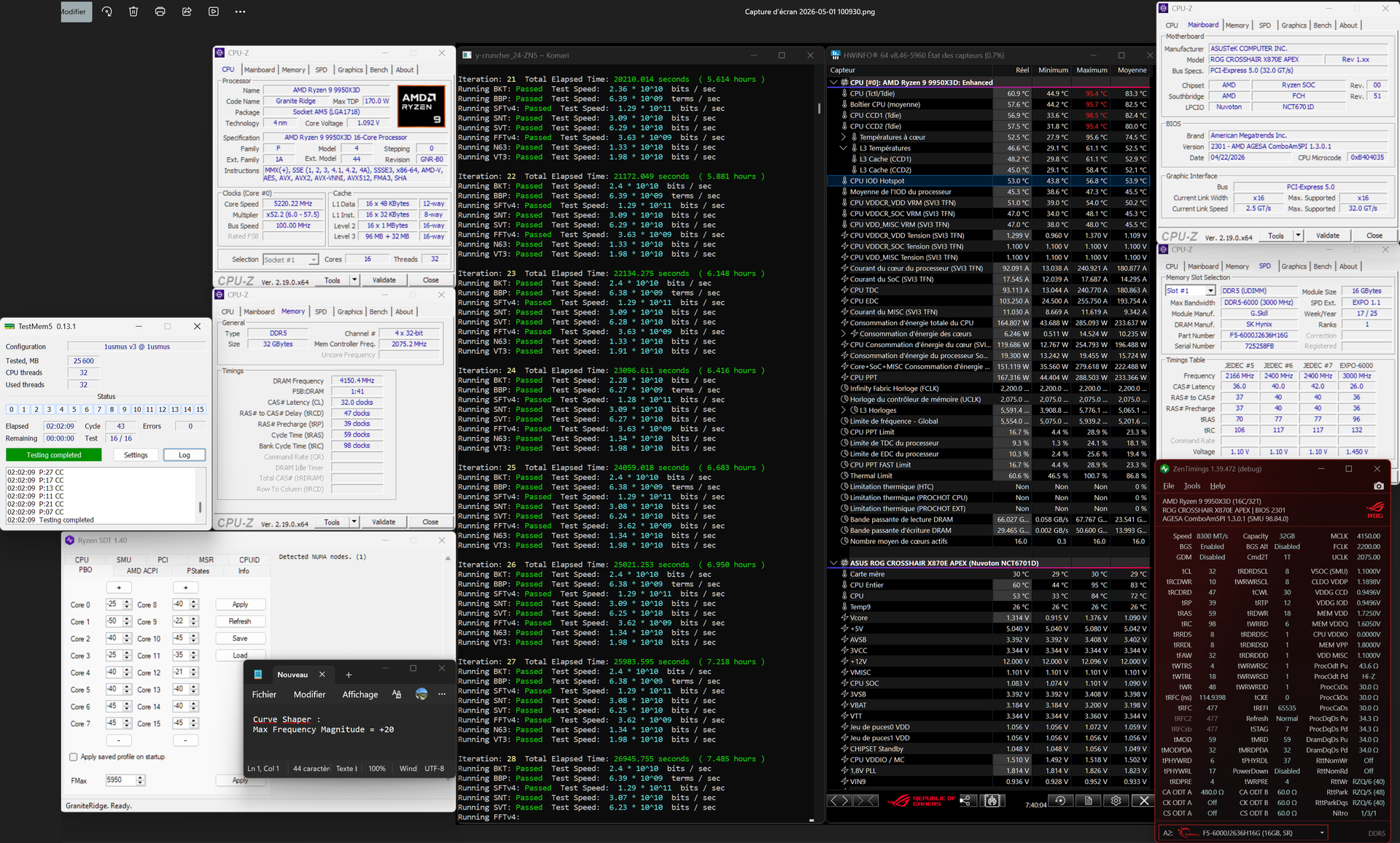Screen dimensions: 1400x843
Task: Take screenshot with ZenTimings camera icon
Action: coord(1378,486)
